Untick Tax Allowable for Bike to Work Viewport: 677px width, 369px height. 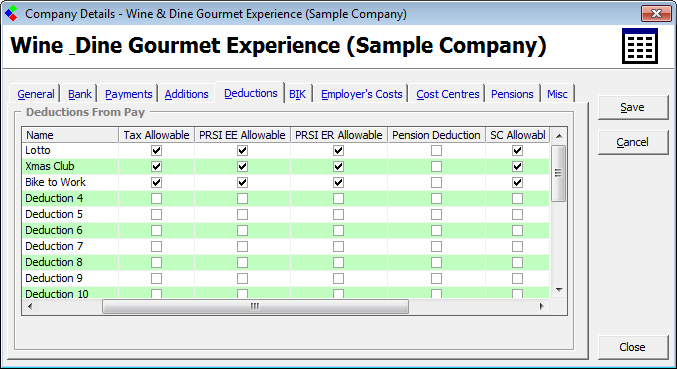156,182
